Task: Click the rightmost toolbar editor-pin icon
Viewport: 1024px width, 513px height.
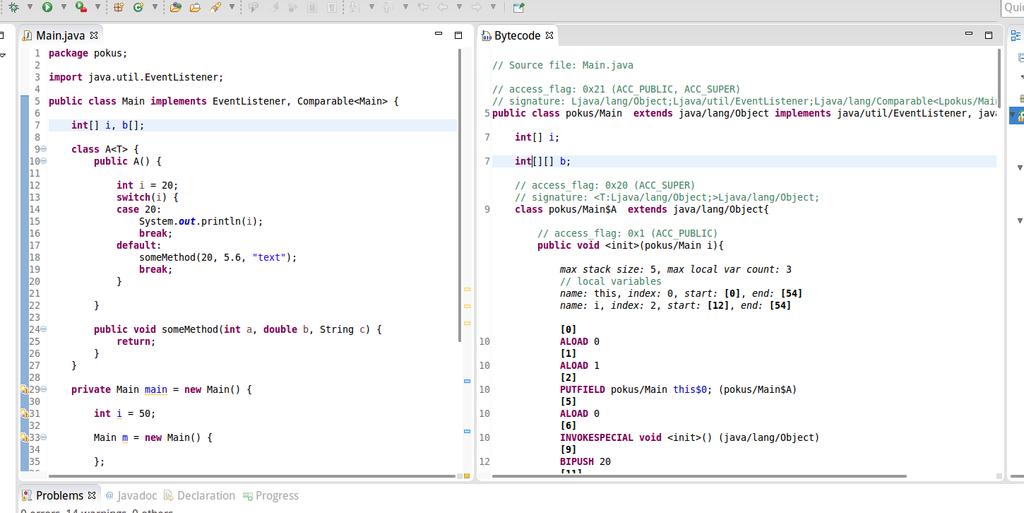Action: click(519, 7)
